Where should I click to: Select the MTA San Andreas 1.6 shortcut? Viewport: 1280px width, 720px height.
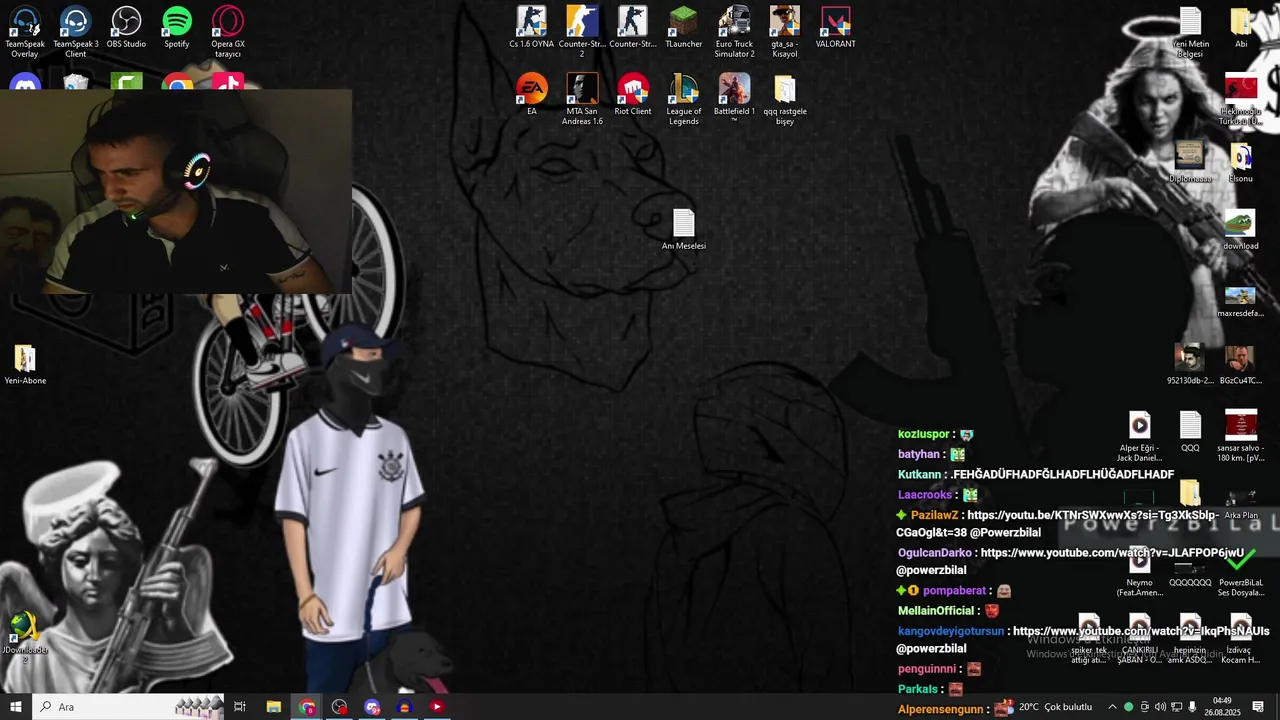pos(582,99)
